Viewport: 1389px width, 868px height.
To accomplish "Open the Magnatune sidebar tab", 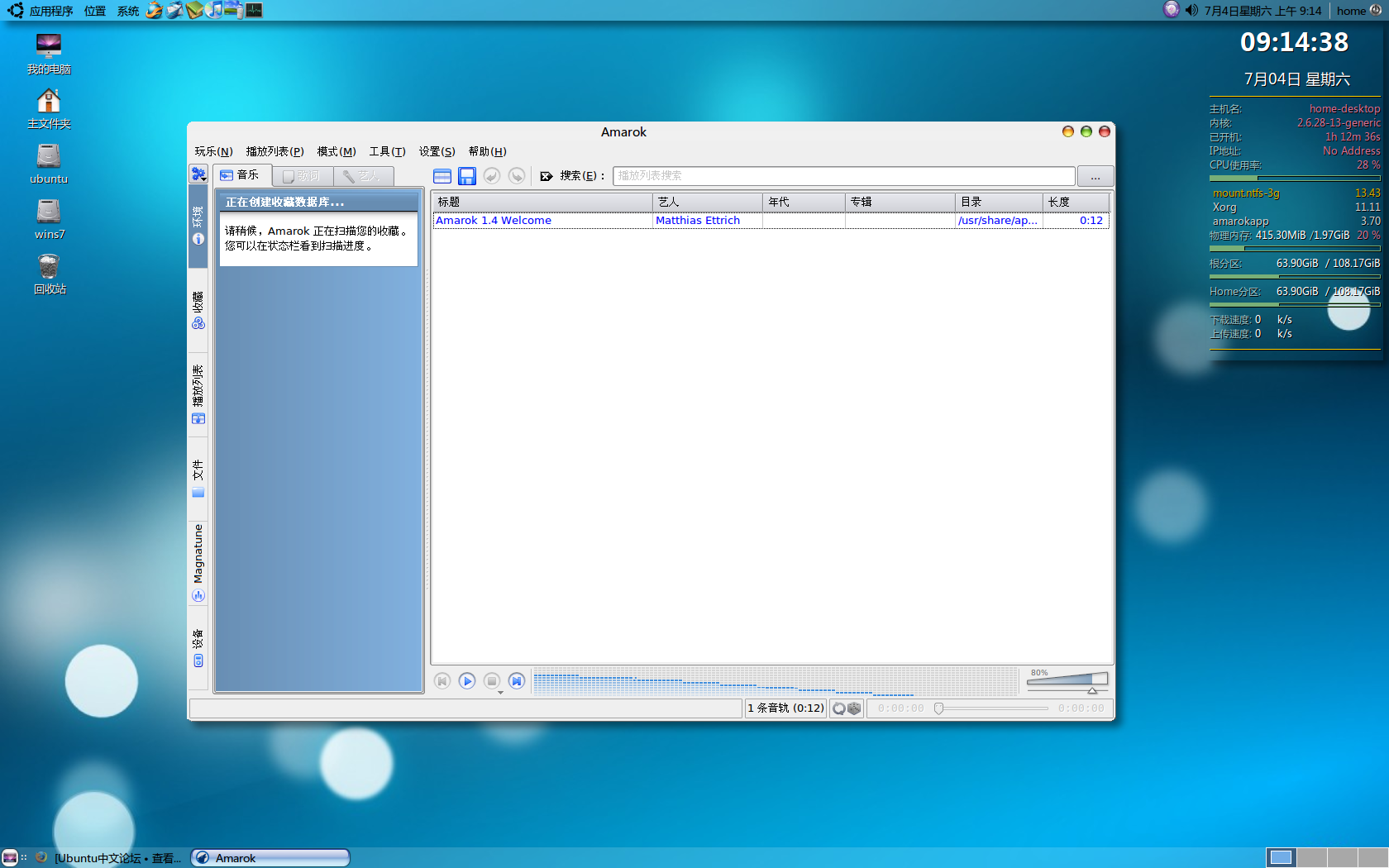I will (198, 562).
